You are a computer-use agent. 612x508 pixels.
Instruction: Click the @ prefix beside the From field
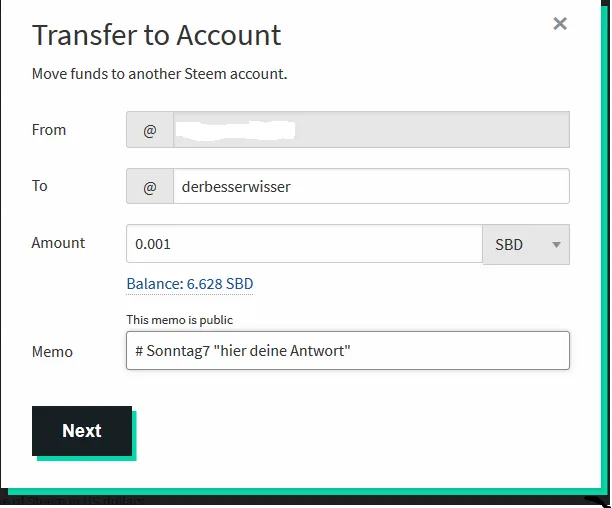point(150,130)
